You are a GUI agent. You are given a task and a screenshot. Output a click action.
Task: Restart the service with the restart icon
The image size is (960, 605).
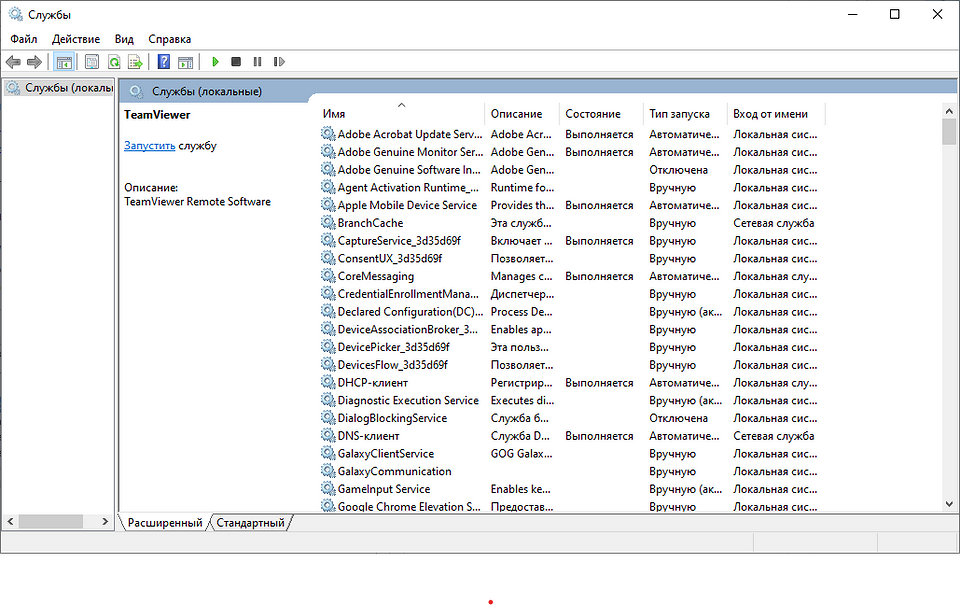279,61
